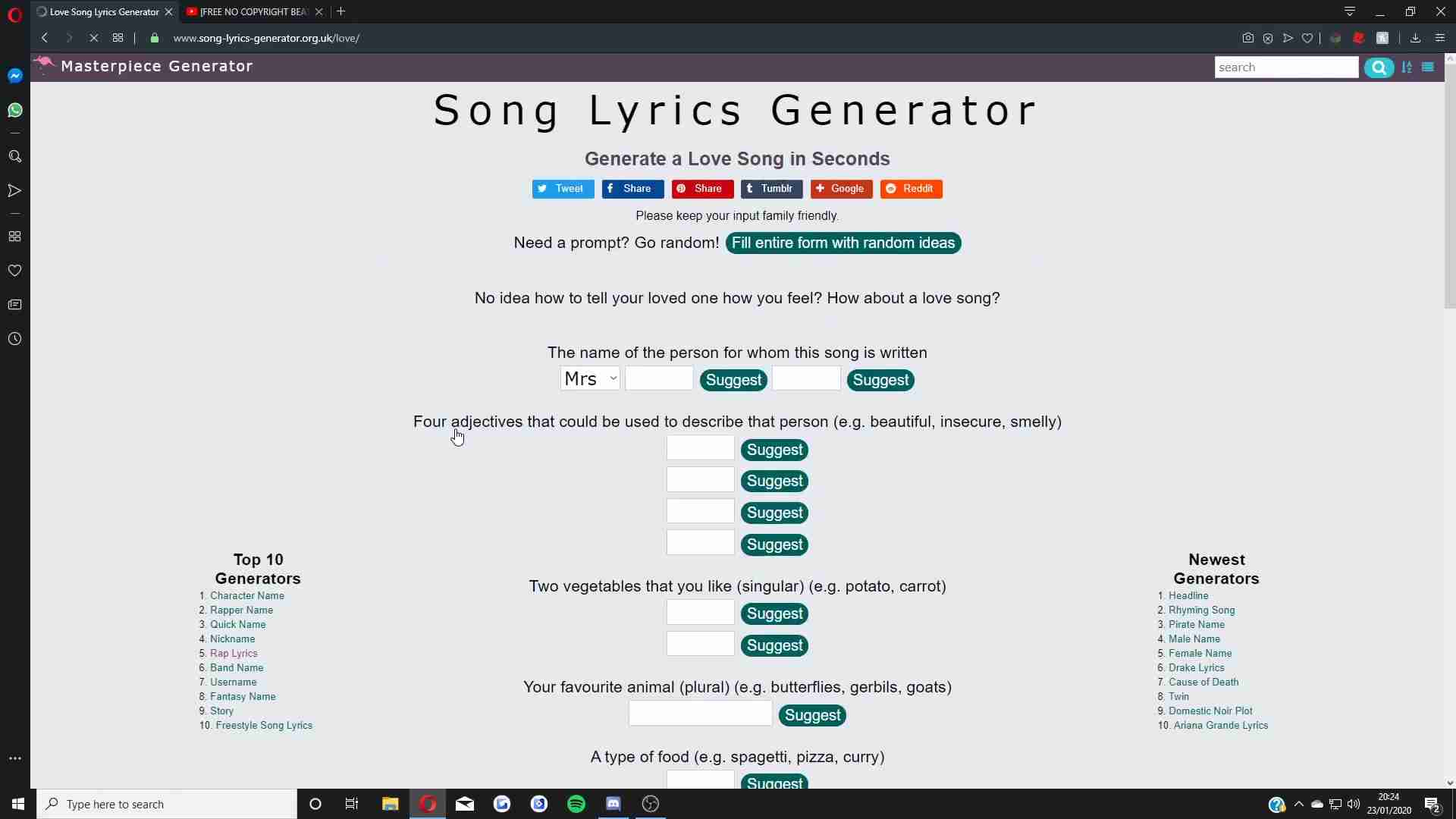The height and width of the screenshot is (819, 1456).
Task: Open the sidebar search tool
Action: pyautogui.click(x=14, y=156)
